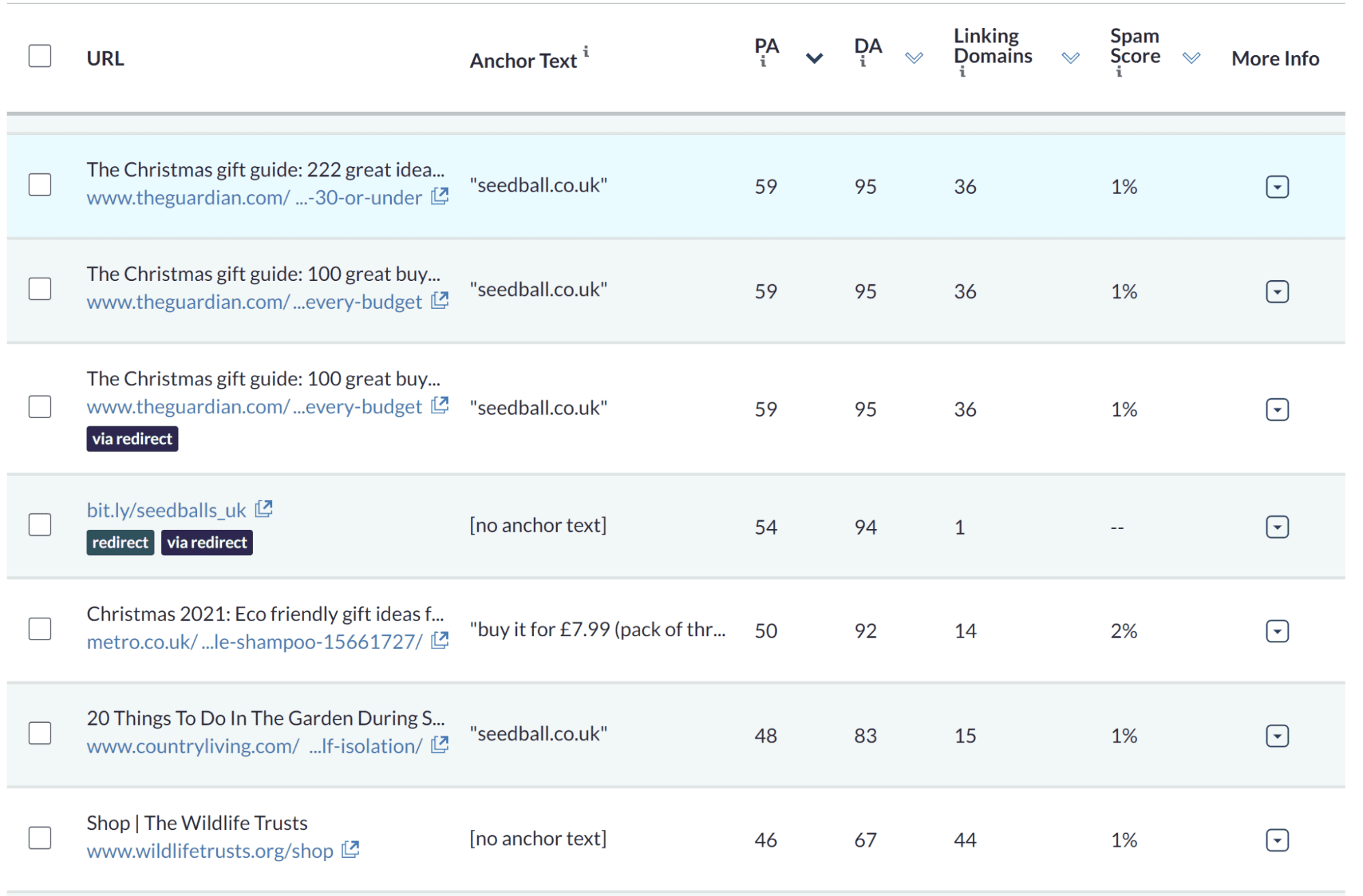Screen dimensions: 1363x896
Task: Check the select-all checkbox in the header
Action: [40, 57]
